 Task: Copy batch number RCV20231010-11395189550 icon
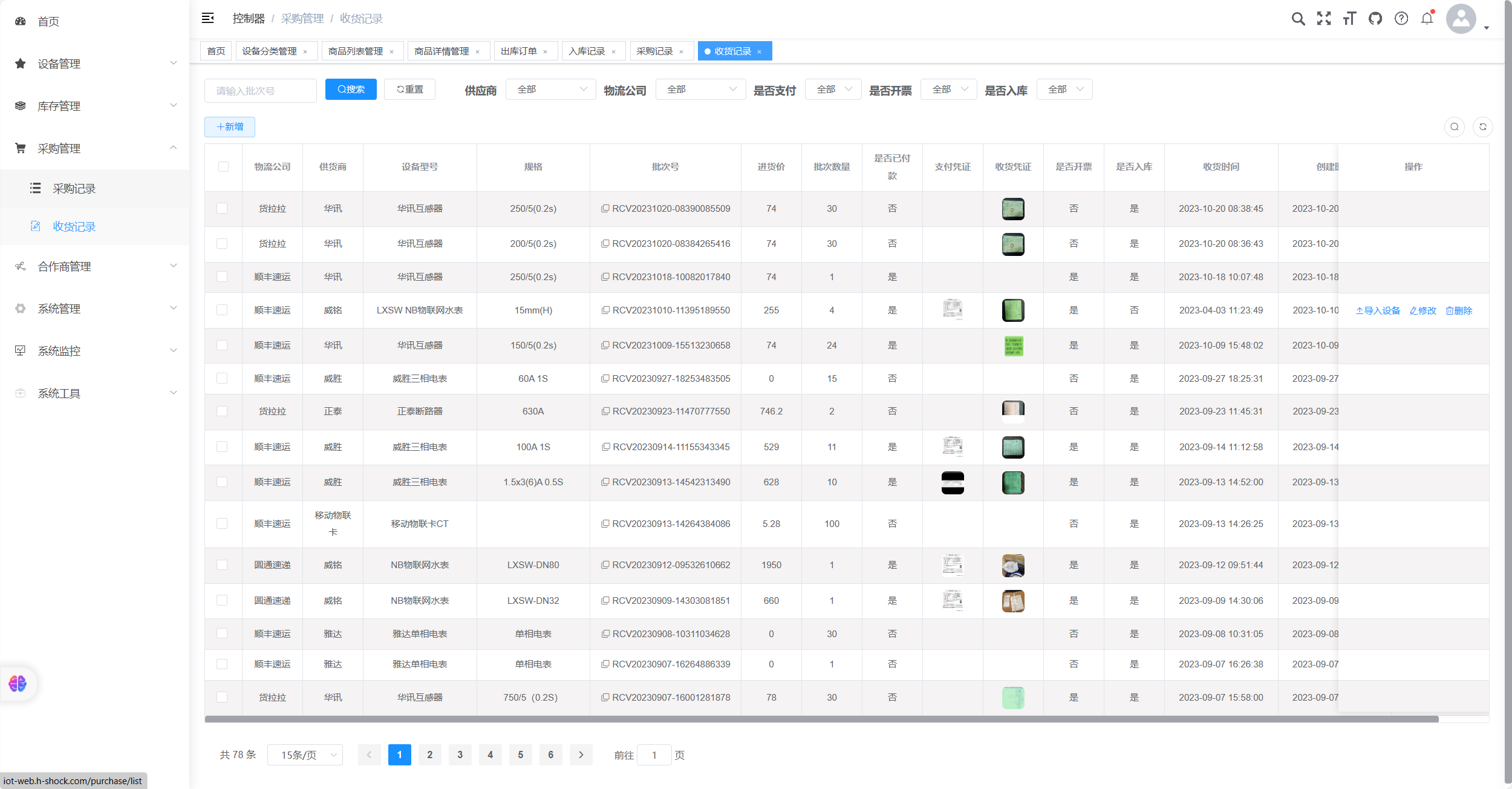pos(605,310)
